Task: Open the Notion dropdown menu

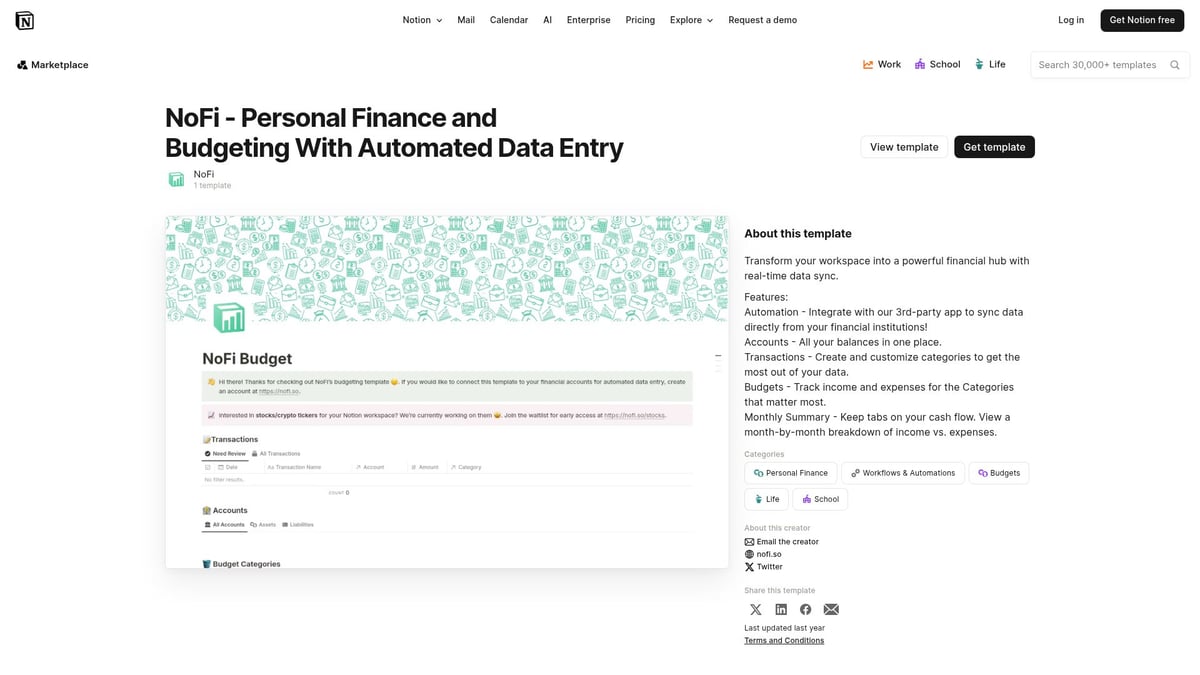Action: 417,19
